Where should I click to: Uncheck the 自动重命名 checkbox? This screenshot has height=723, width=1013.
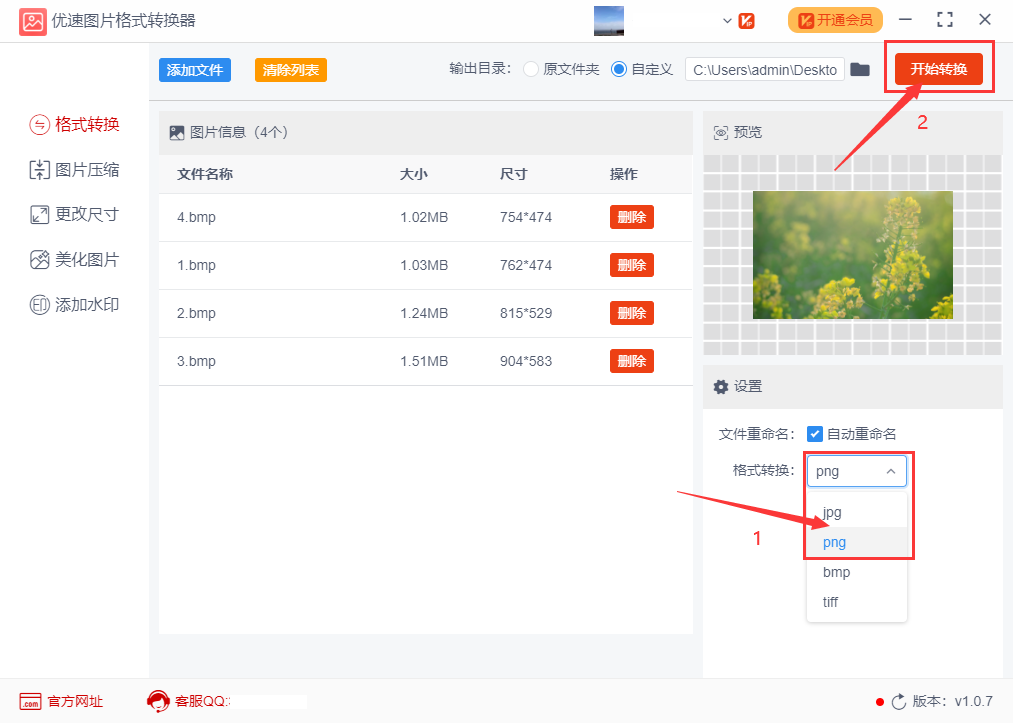click(x=817, y=434)
